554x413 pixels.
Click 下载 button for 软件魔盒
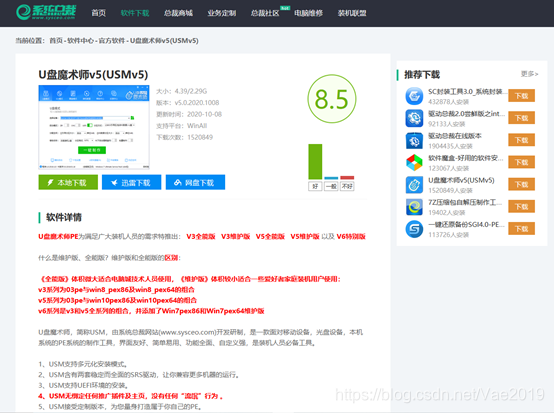coord(521,162)
